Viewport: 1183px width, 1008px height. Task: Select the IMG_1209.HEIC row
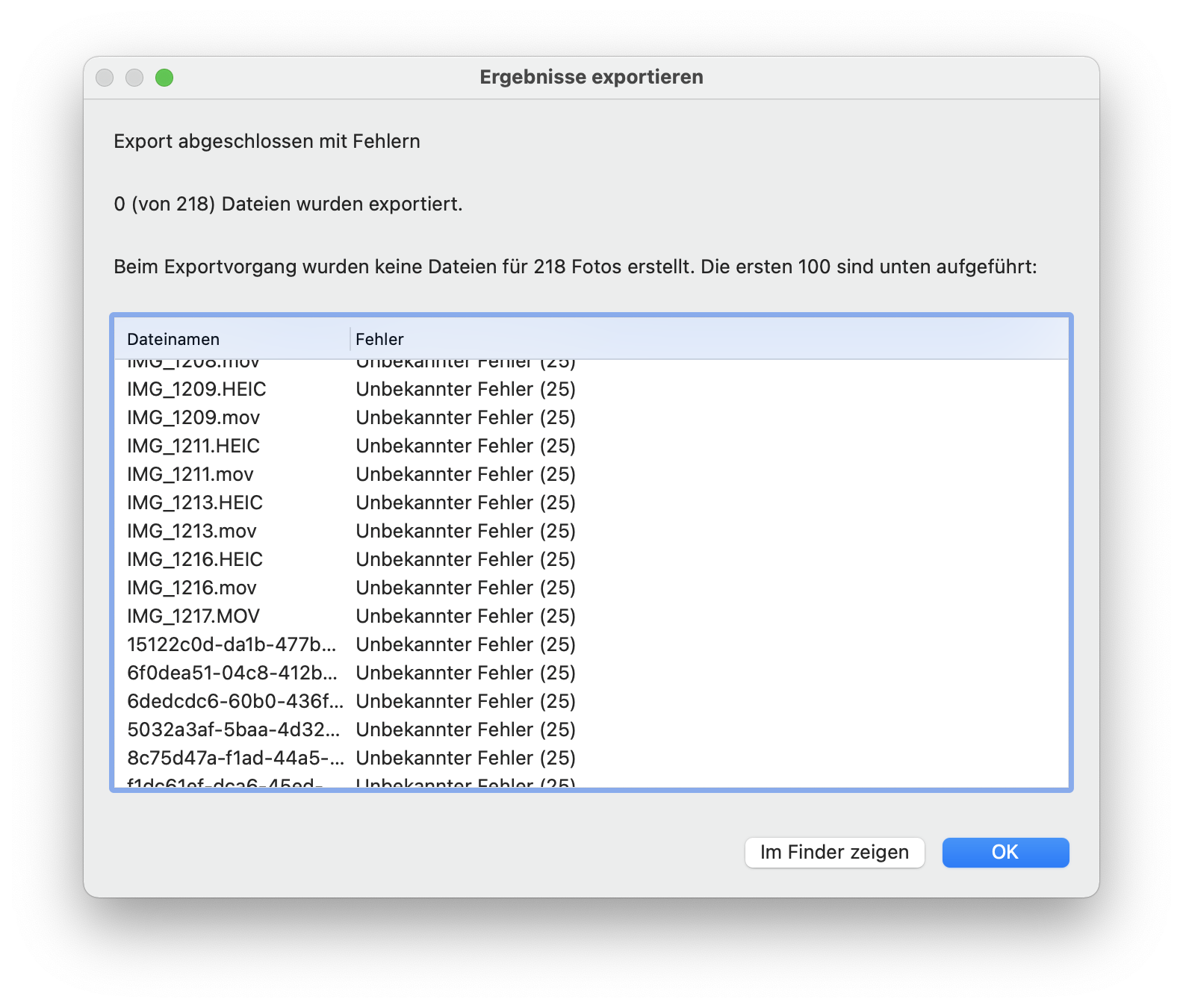coord(196,389)
